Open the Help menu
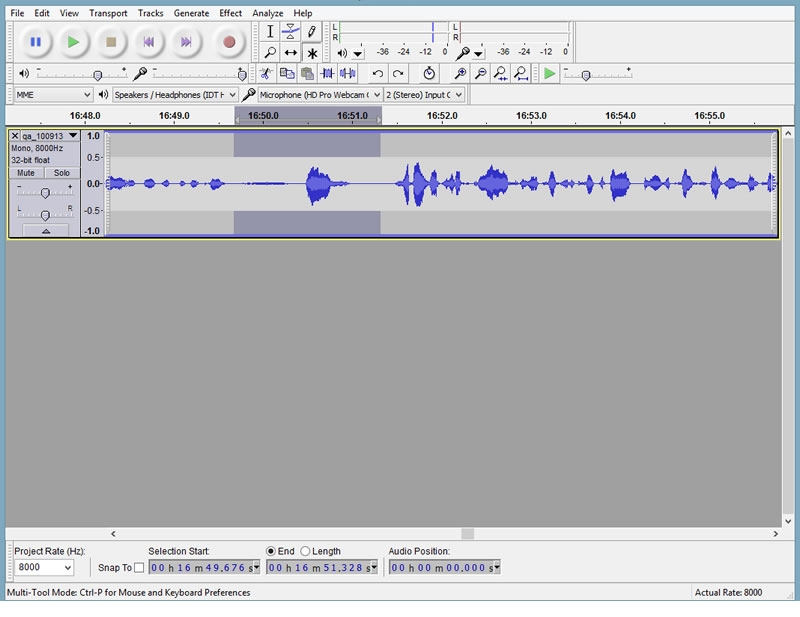Screen dimensions: 800x617 [303, 13]
